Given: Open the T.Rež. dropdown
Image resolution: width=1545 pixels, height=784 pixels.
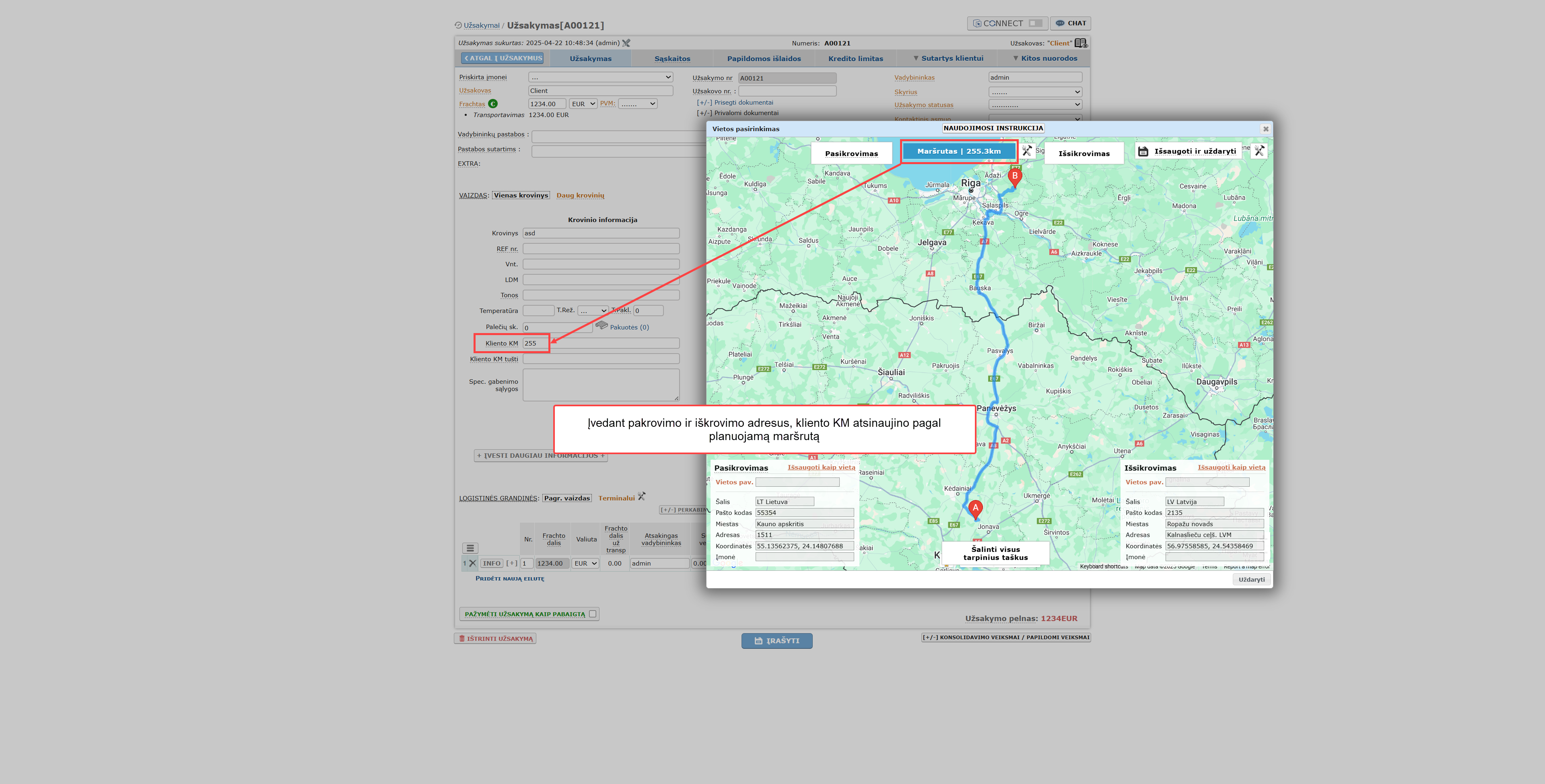Looking at the screenshot, I should tap(593, 311).
